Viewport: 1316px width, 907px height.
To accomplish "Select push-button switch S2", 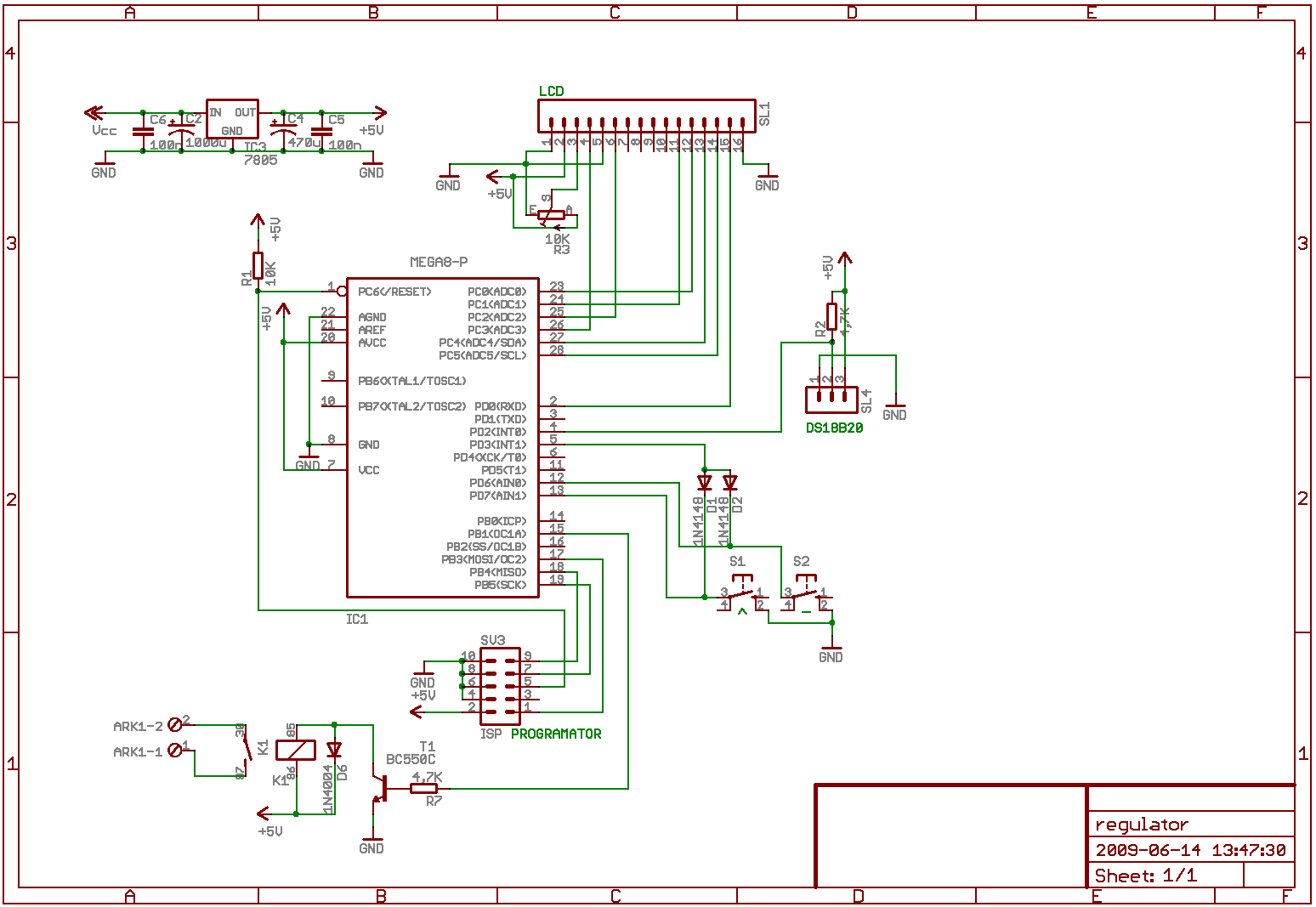I will click(x=806, y=592).
